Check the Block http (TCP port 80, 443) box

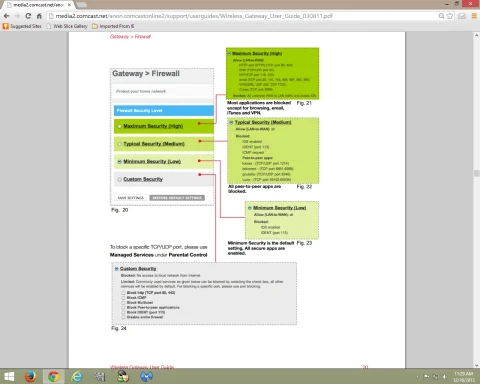[x=123, y=293]
